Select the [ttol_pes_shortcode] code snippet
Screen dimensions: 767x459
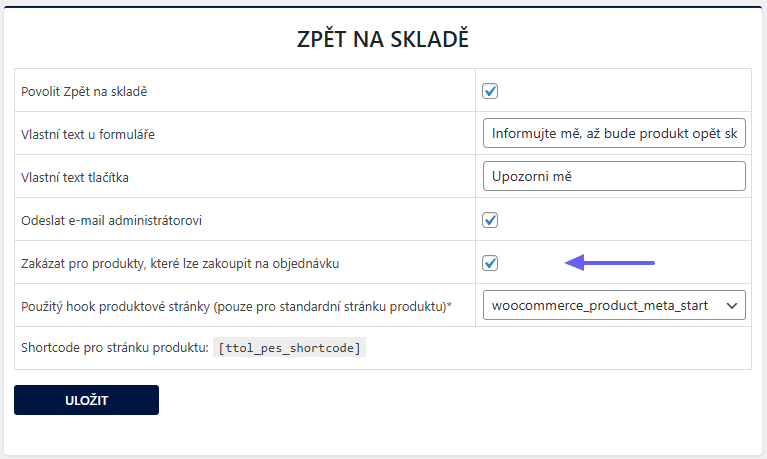click(x=291, y=348)
